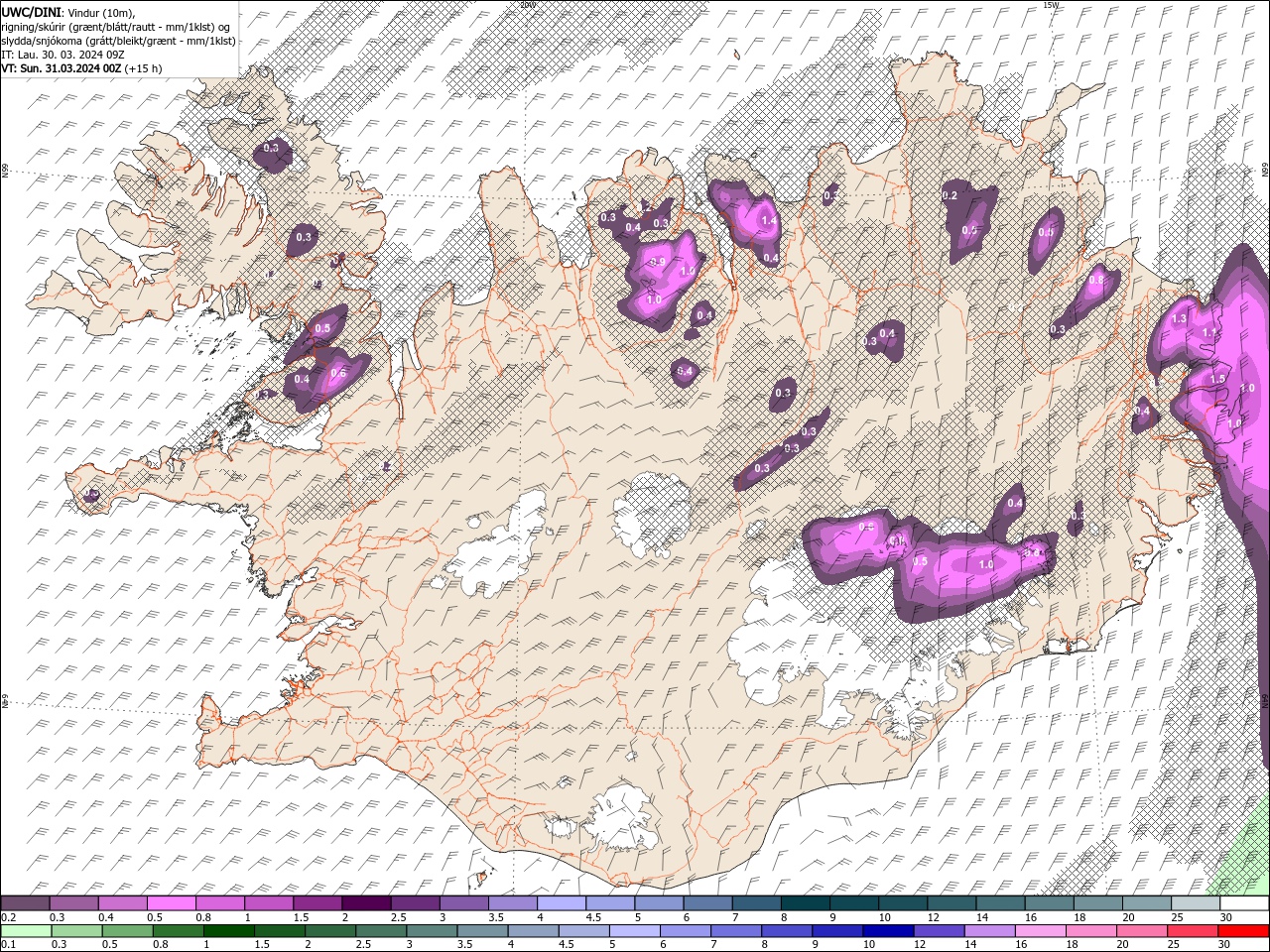Click the "1.3" snowfall value near east coast
Screen dimensions: 1270x952
1179,319
